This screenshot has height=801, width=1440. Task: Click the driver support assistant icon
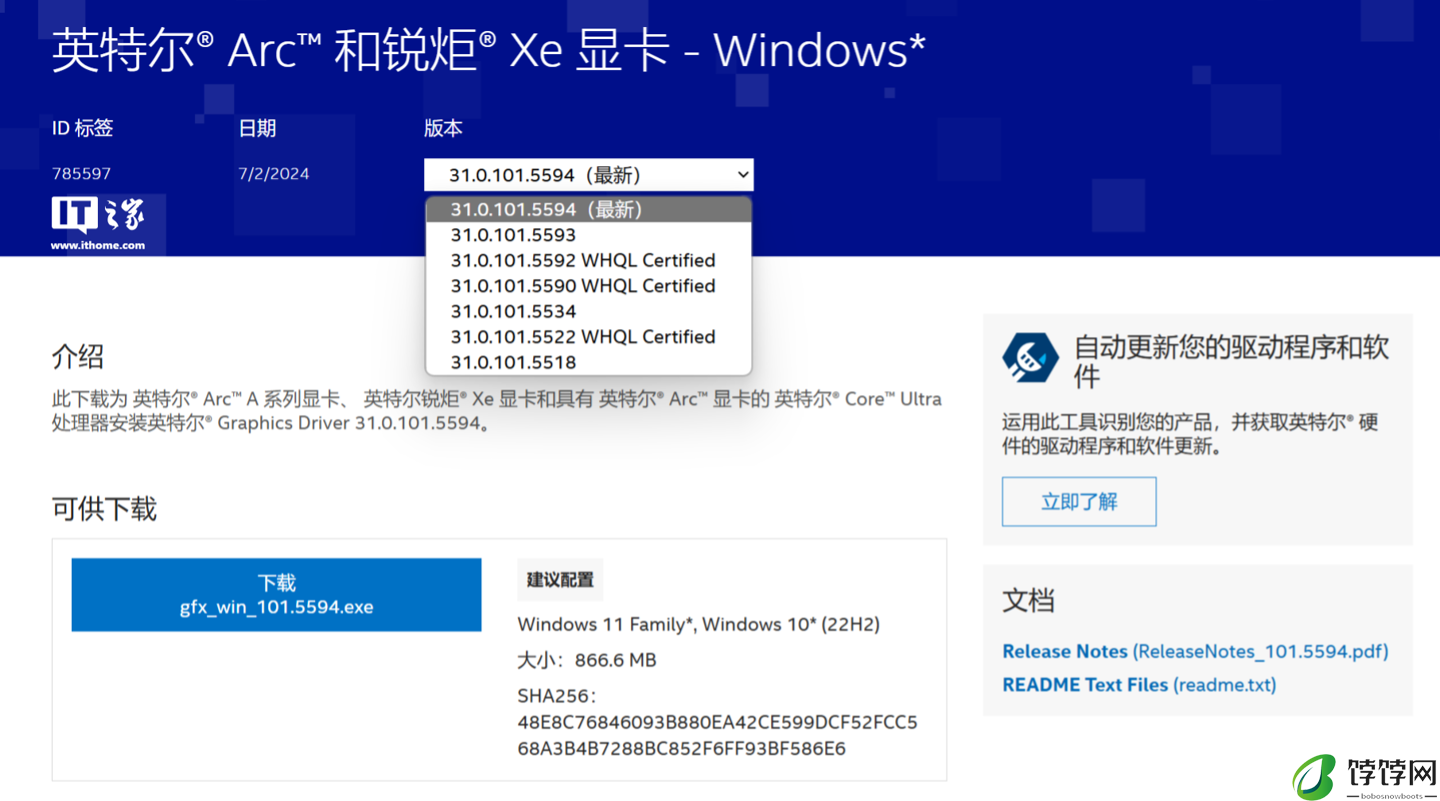pos(1030,358)
